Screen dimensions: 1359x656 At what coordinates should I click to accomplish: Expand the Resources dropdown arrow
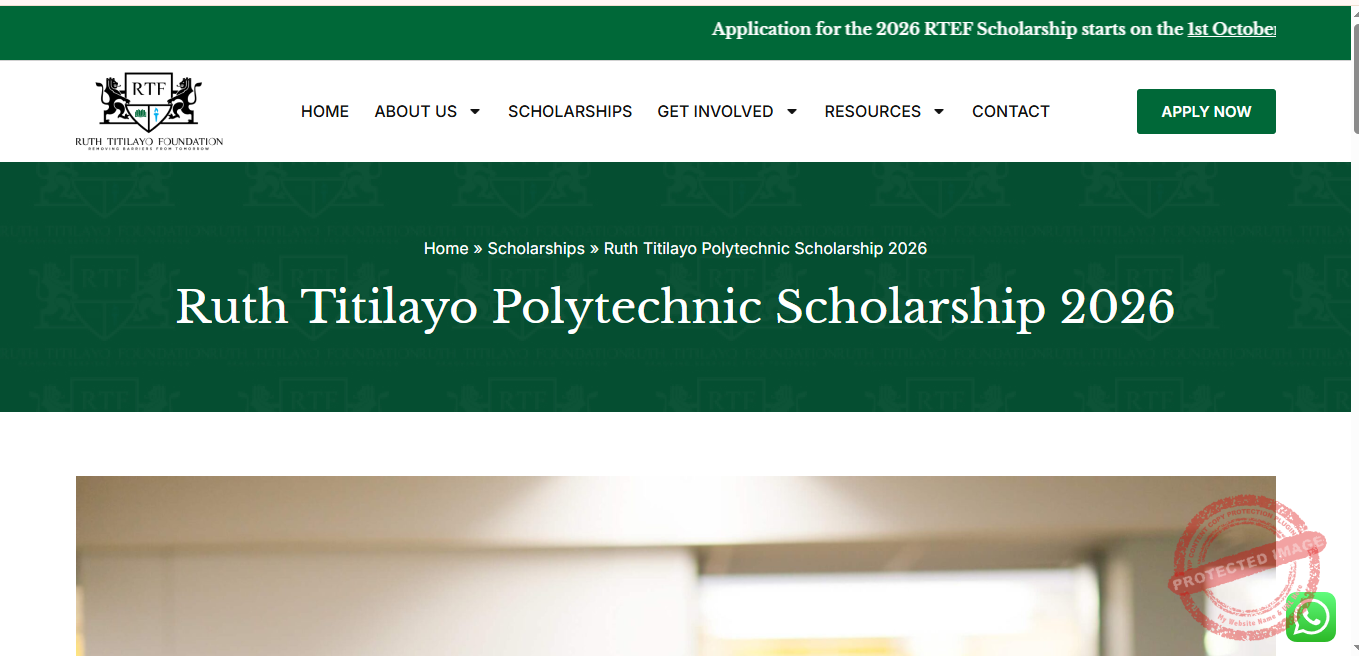(x=939, y=111)
